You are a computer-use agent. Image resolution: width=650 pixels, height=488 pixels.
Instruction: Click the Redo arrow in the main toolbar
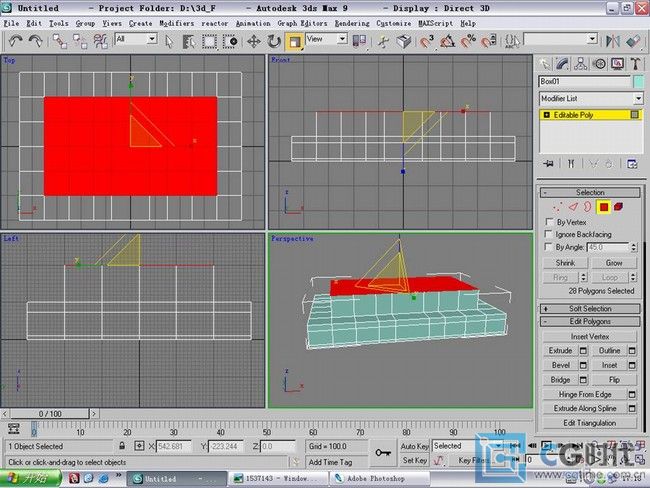[36, 41]
